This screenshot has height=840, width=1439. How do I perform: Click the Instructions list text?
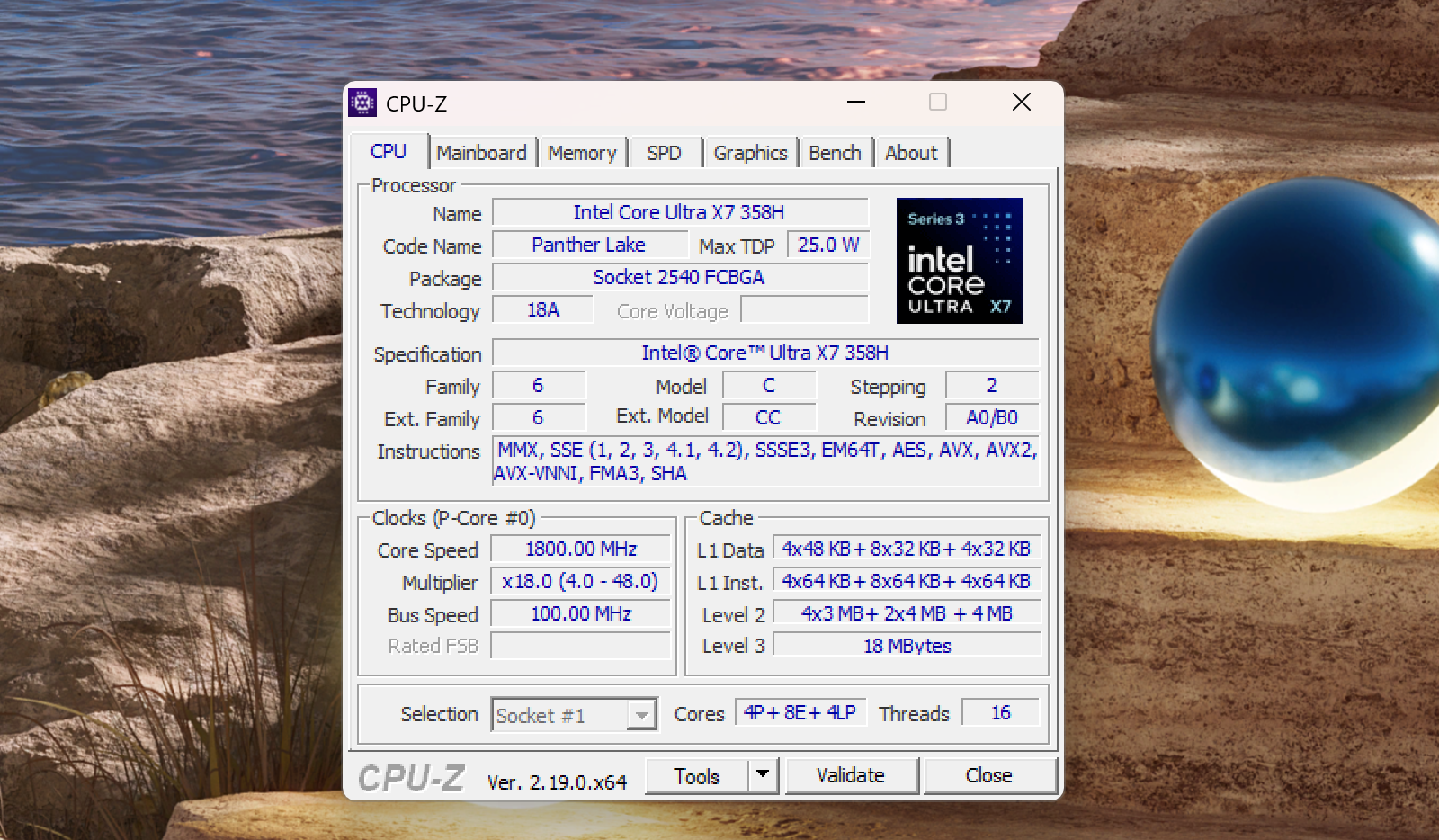click(765, 461)
